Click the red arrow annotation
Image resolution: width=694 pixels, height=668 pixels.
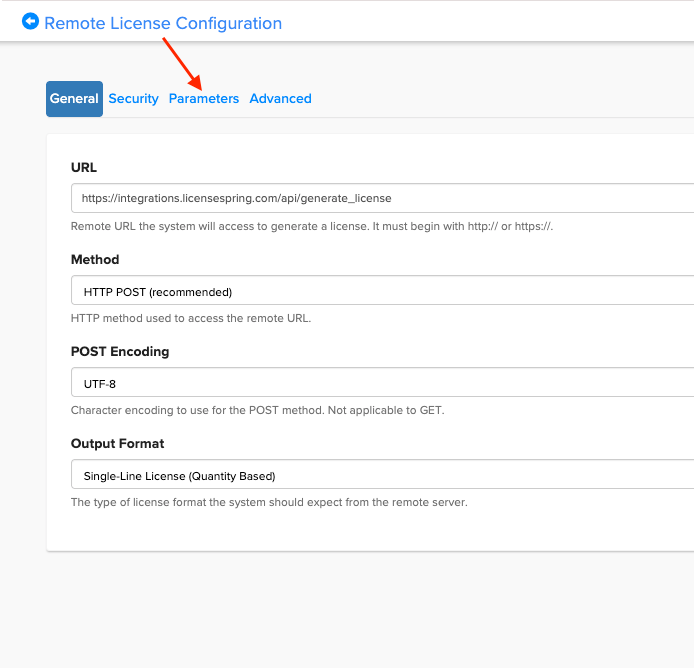tap(182, 63)
